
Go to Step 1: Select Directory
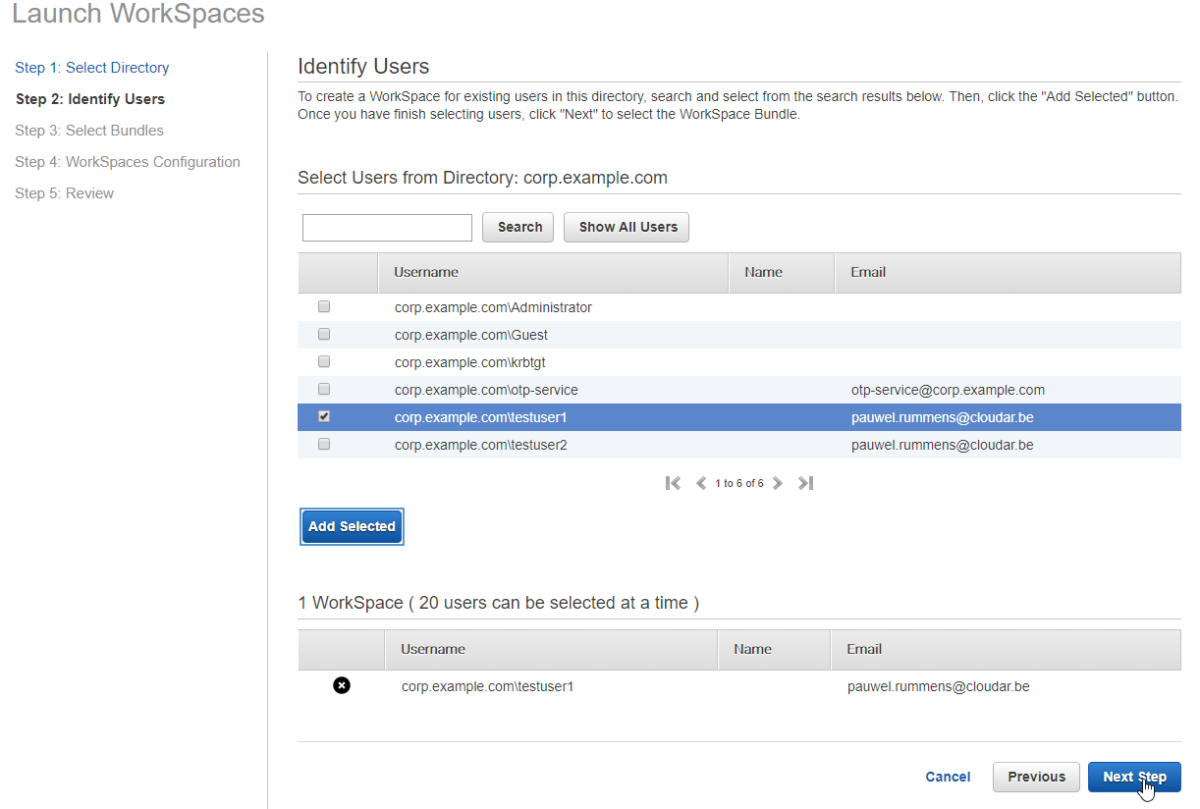pyautogui.click(x=92, y=67)
